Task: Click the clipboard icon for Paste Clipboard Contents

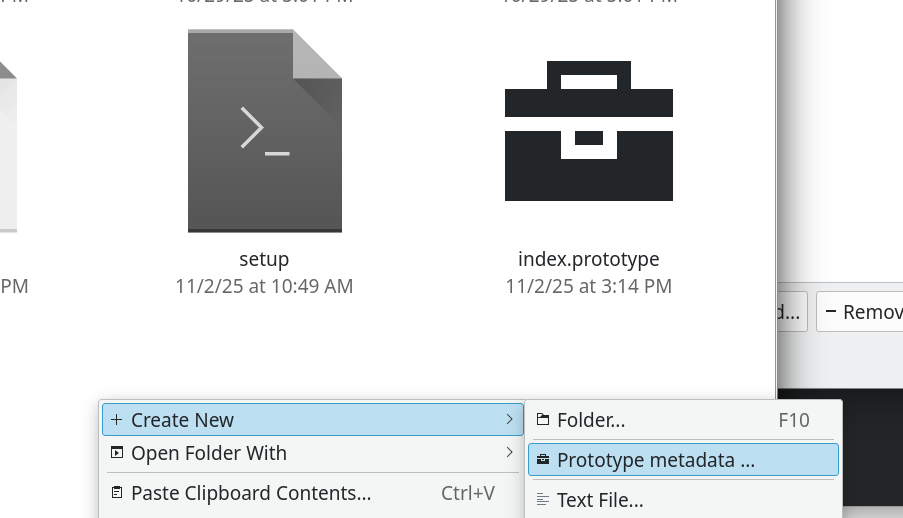Action: pyautogui.click(x=117, y=493)
